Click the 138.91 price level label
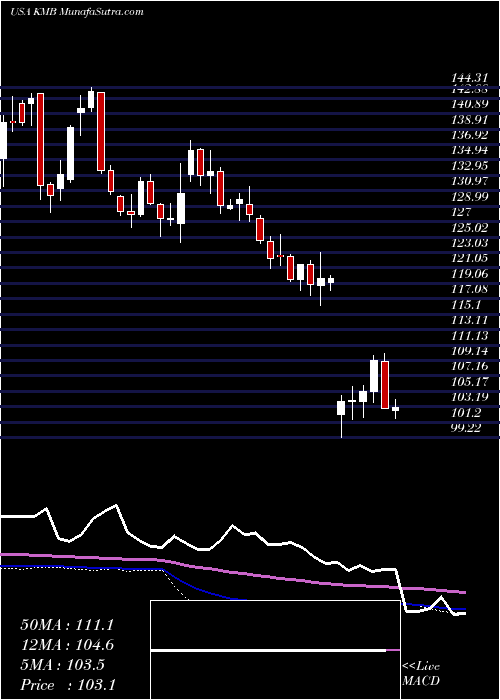The height and width of the screenshot is (700, 500). [x=471, y=120]
